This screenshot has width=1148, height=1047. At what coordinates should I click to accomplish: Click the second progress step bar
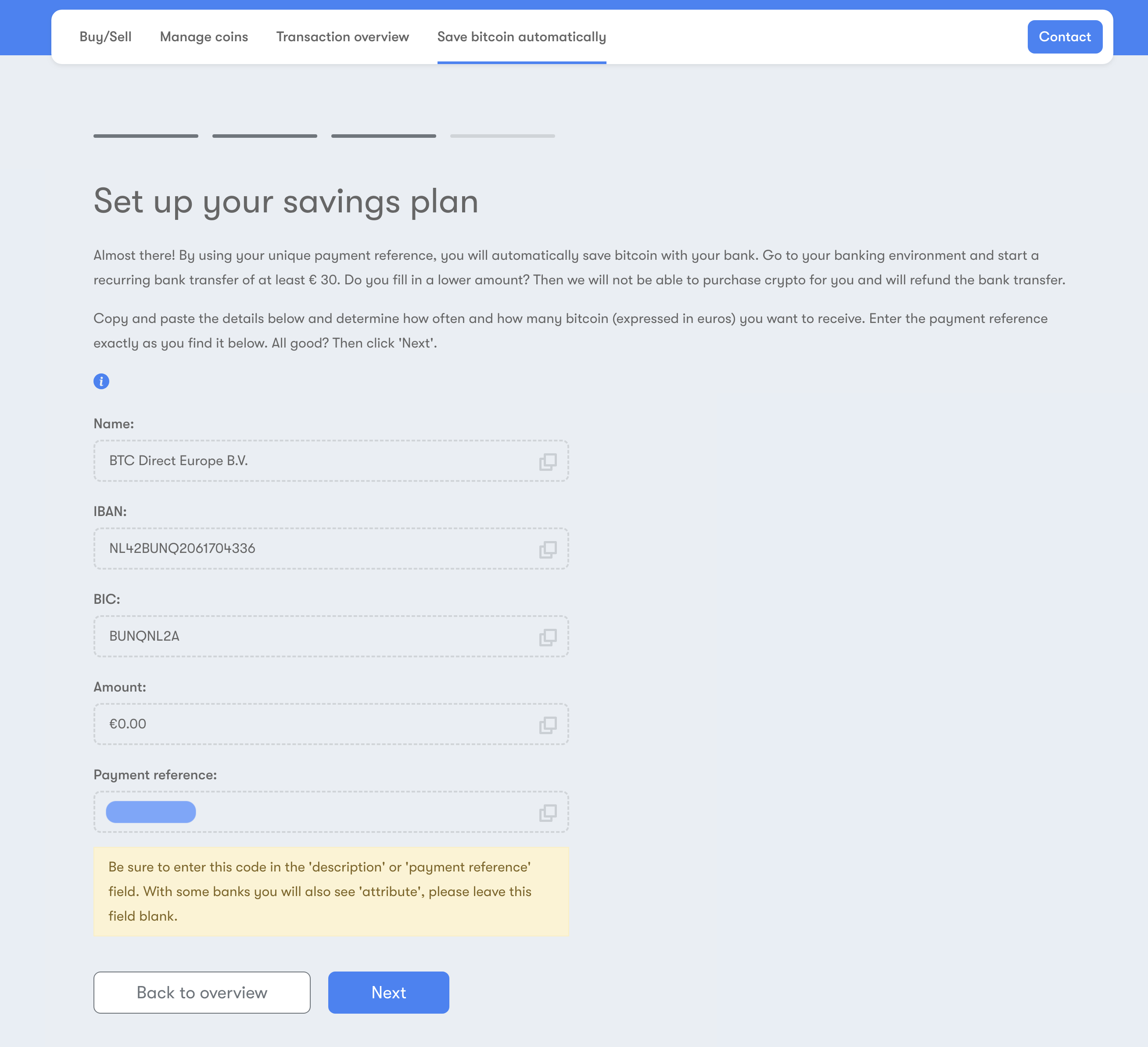[x=265, y=136]
